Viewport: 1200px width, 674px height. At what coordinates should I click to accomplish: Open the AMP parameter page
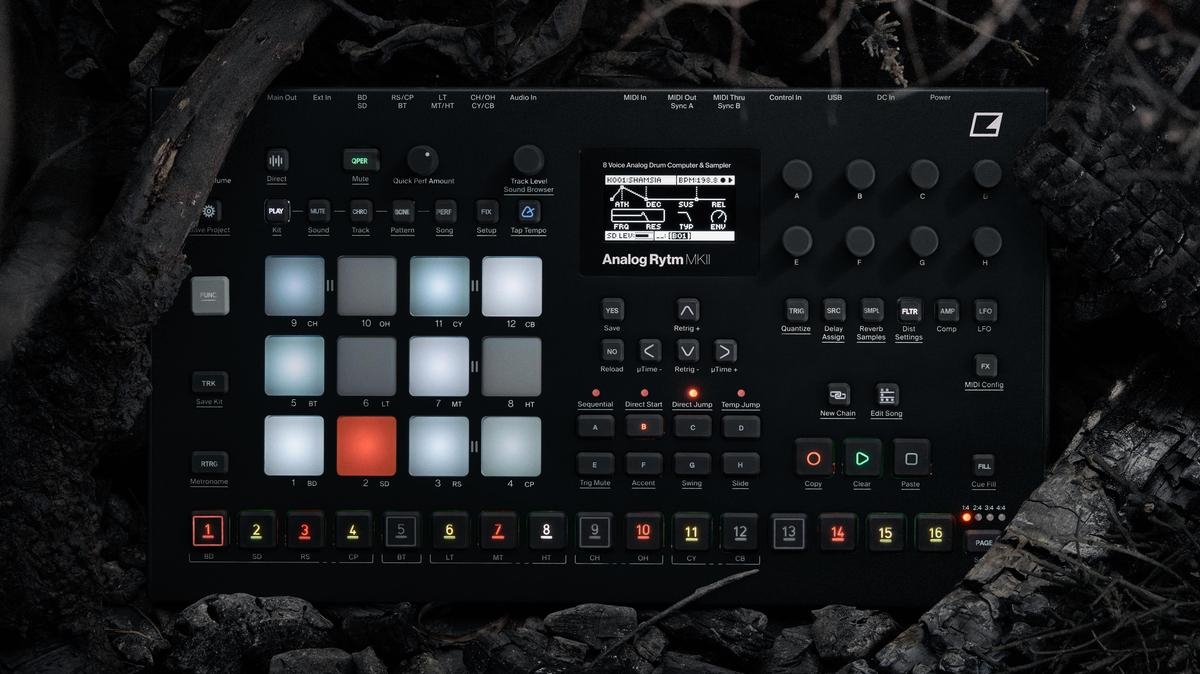coord(946,311)
